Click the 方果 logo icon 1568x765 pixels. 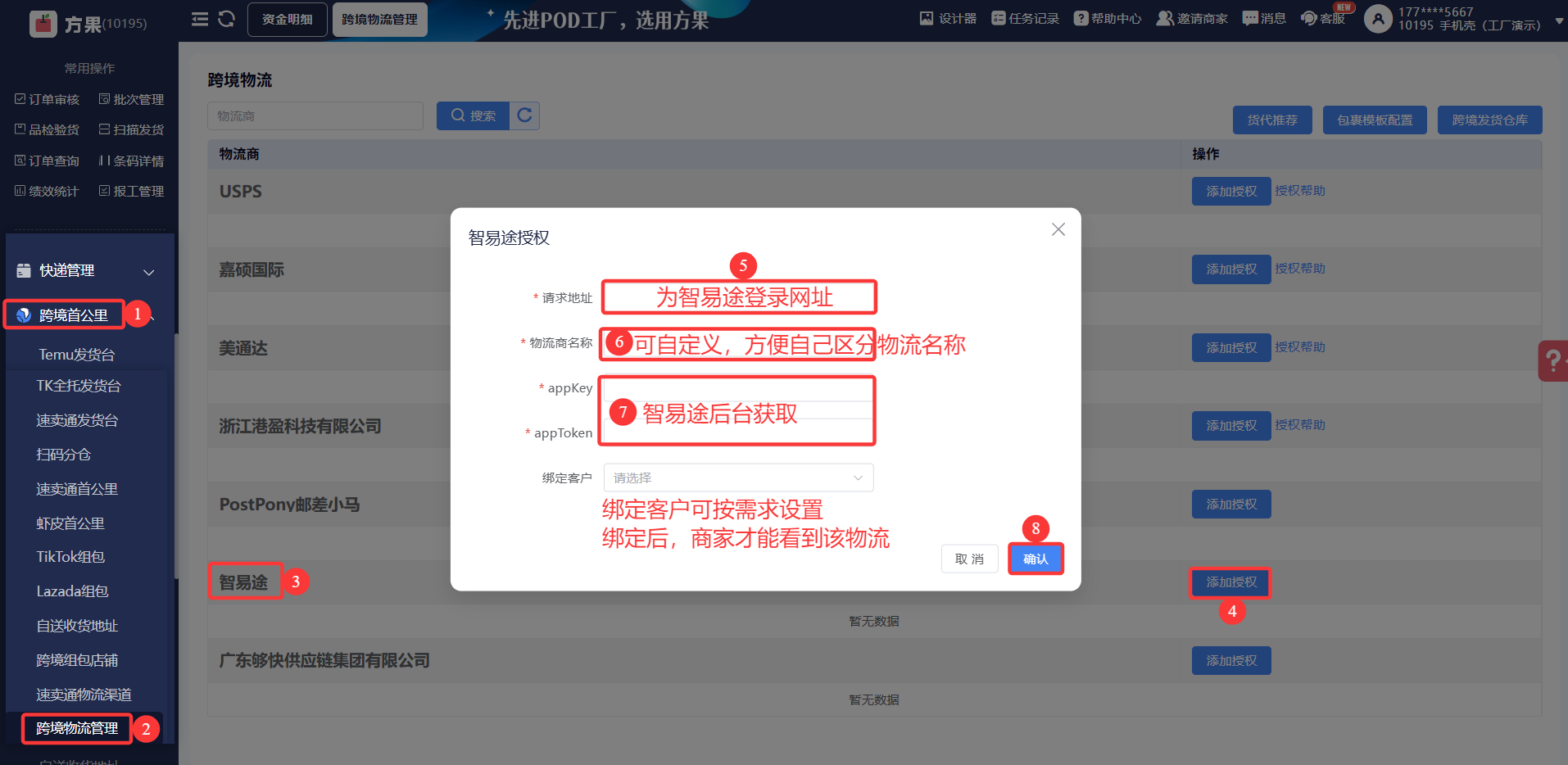(43, 24)
